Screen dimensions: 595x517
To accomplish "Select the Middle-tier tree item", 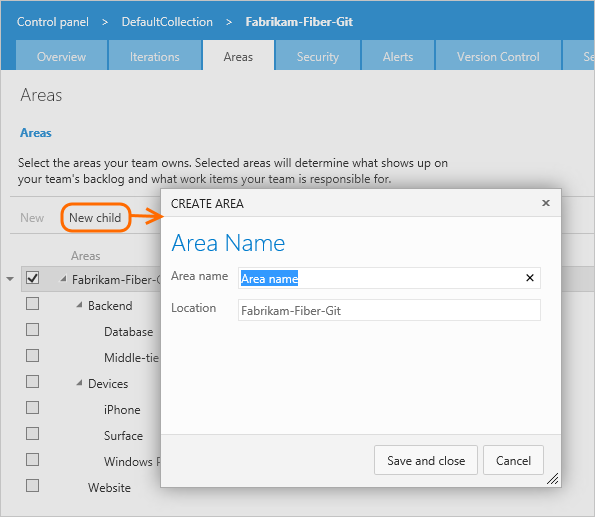I will [x=132, y=358].
